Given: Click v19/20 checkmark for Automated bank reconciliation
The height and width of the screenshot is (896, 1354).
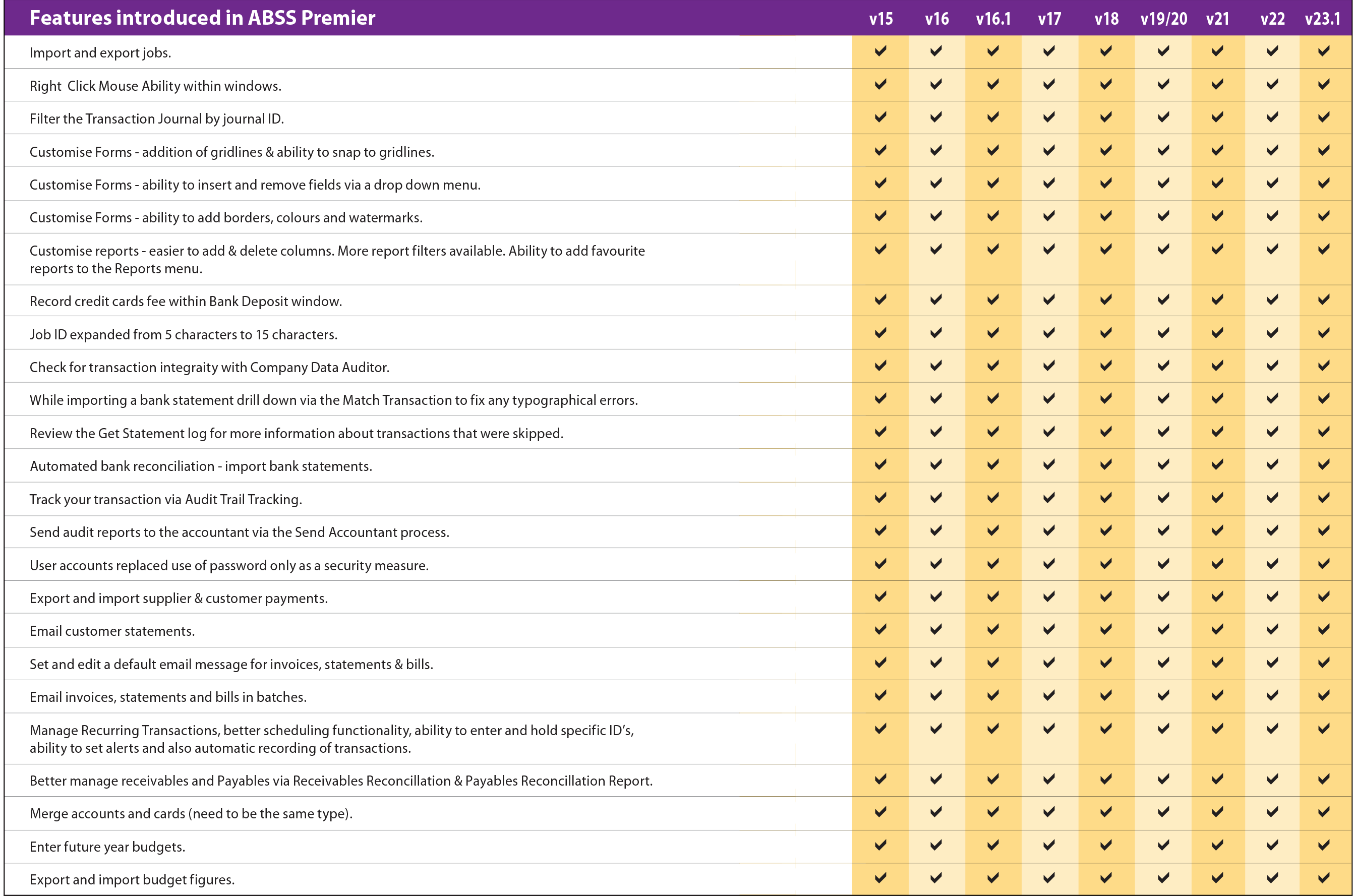Looking at the screenshot, I should click(1162, 465).
